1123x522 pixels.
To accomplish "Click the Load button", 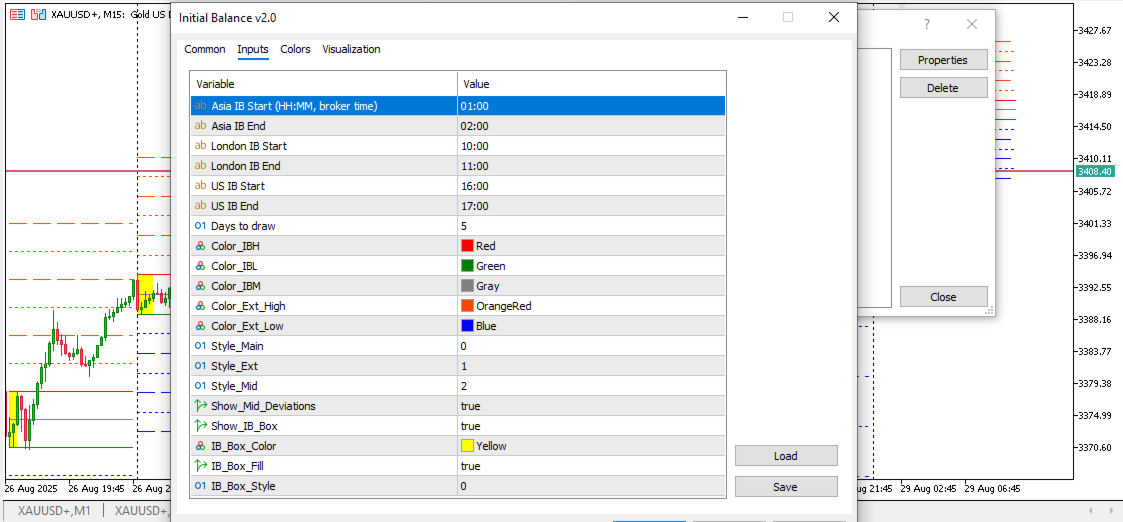I will tap(786, 456).
